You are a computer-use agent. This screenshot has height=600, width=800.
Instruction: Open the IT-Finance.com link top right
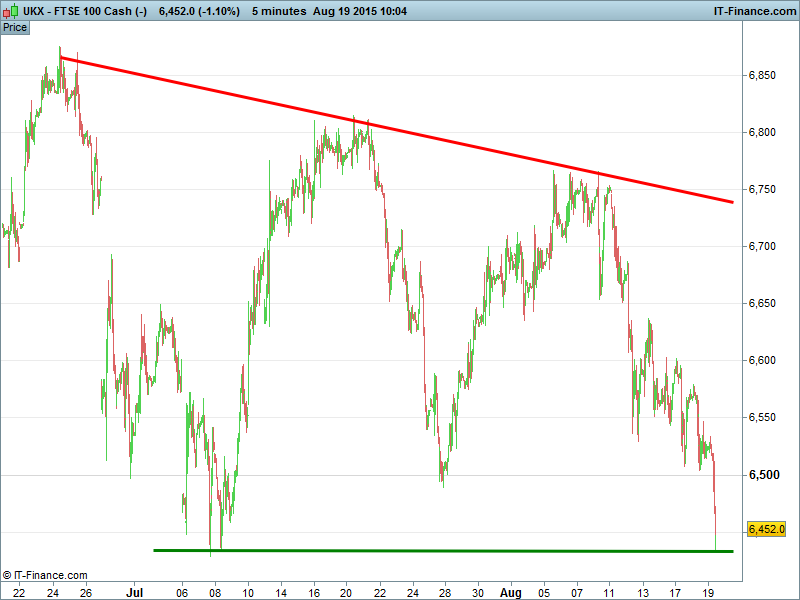(755, 11)
